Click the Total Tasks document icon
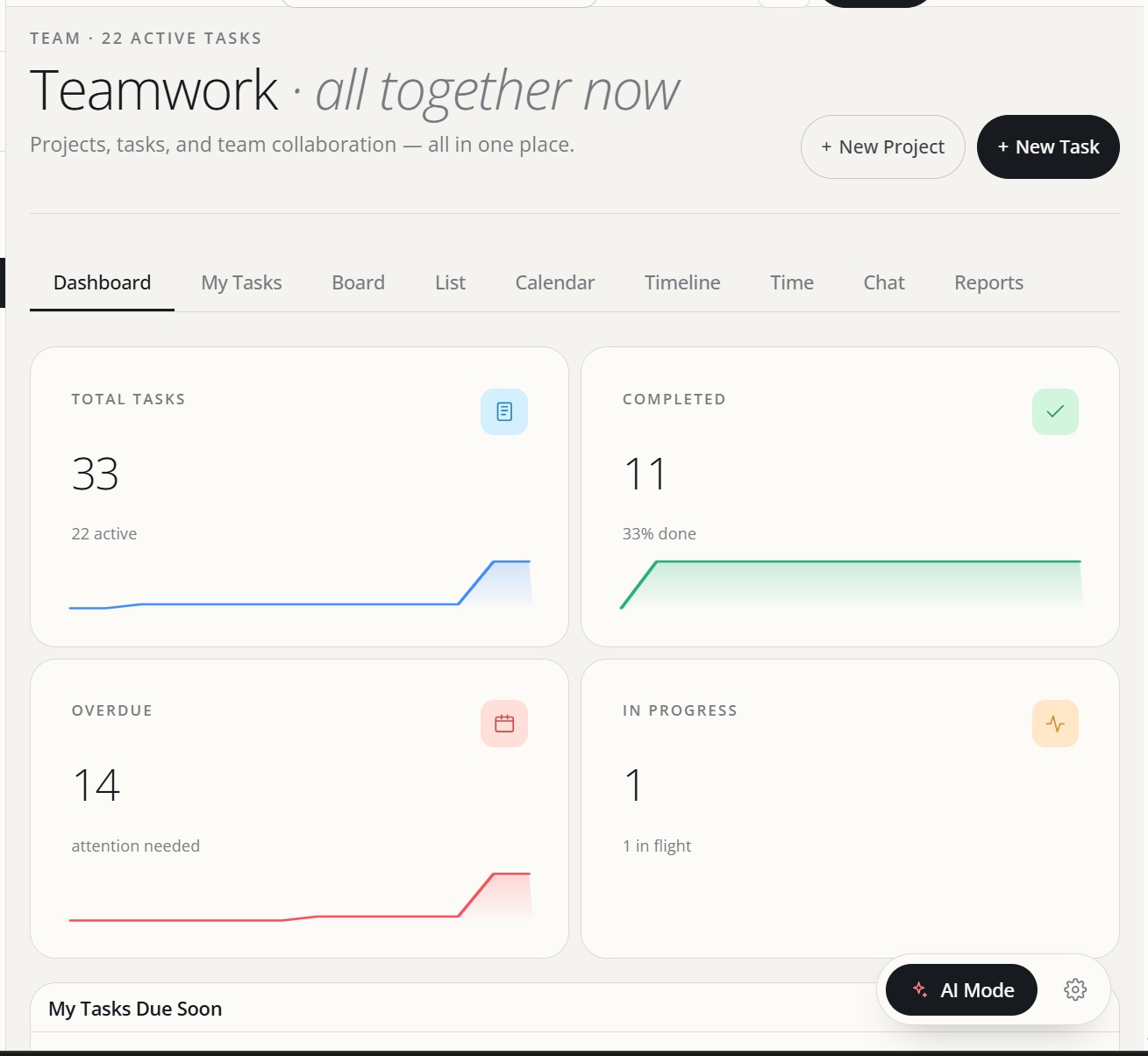The width and height of the screenshot is (1148, 1056). click(504, 411)
